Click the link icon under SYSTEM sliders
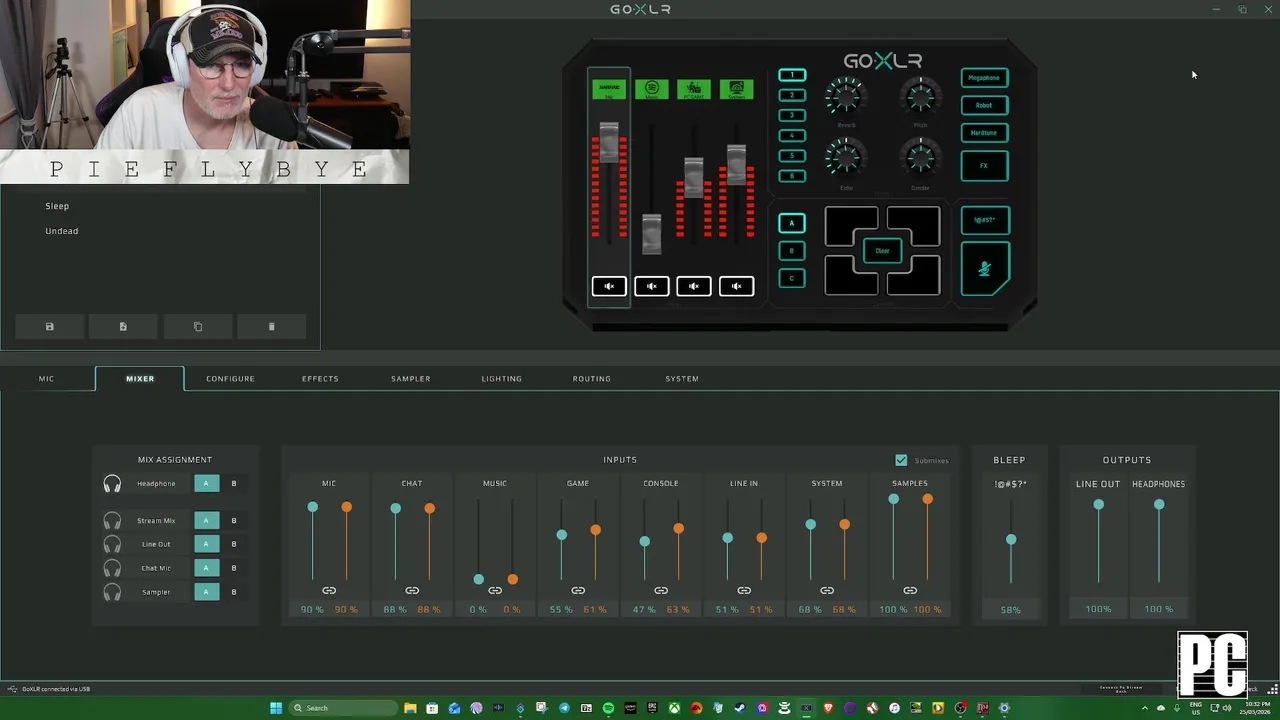The width and height of the screenshot is (1280, 720). [x=827, y=591]
